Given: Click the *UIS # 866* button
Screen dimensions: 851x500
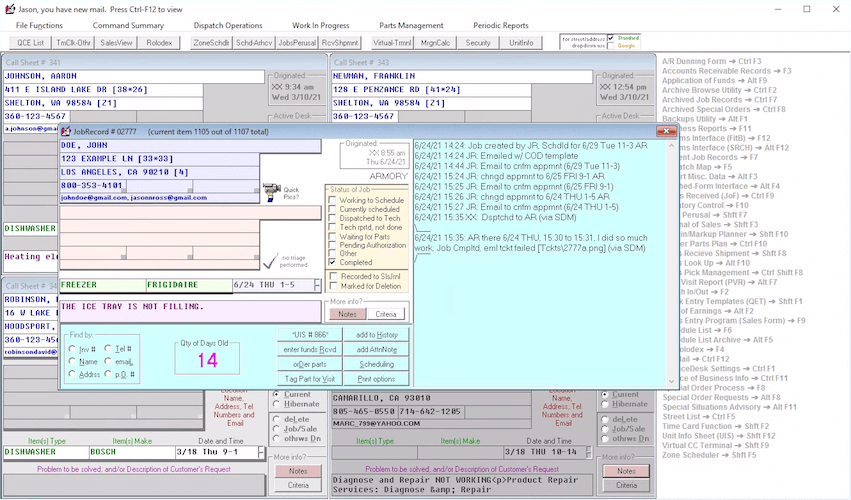Looking at the screenshot, I should pos(310,335).
